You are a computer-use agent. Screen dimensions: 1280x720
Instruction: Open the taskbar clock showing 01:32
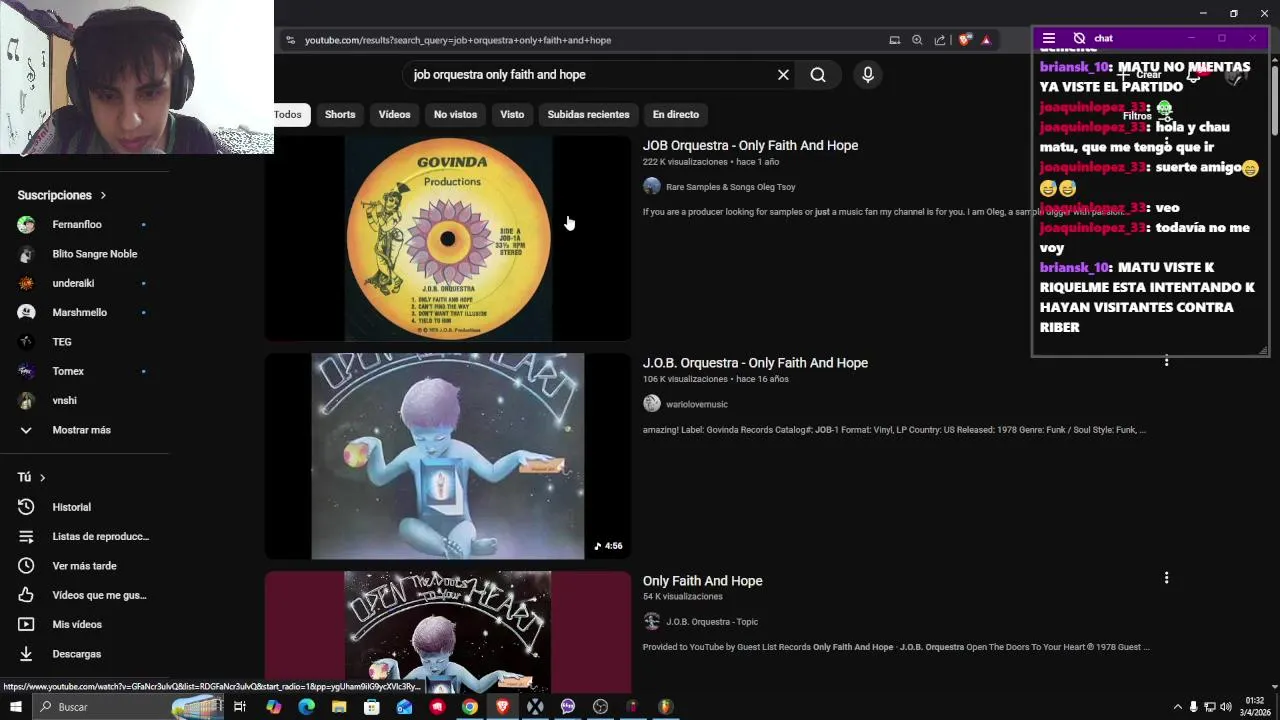pyautogui.click(x=1255, y=707)
